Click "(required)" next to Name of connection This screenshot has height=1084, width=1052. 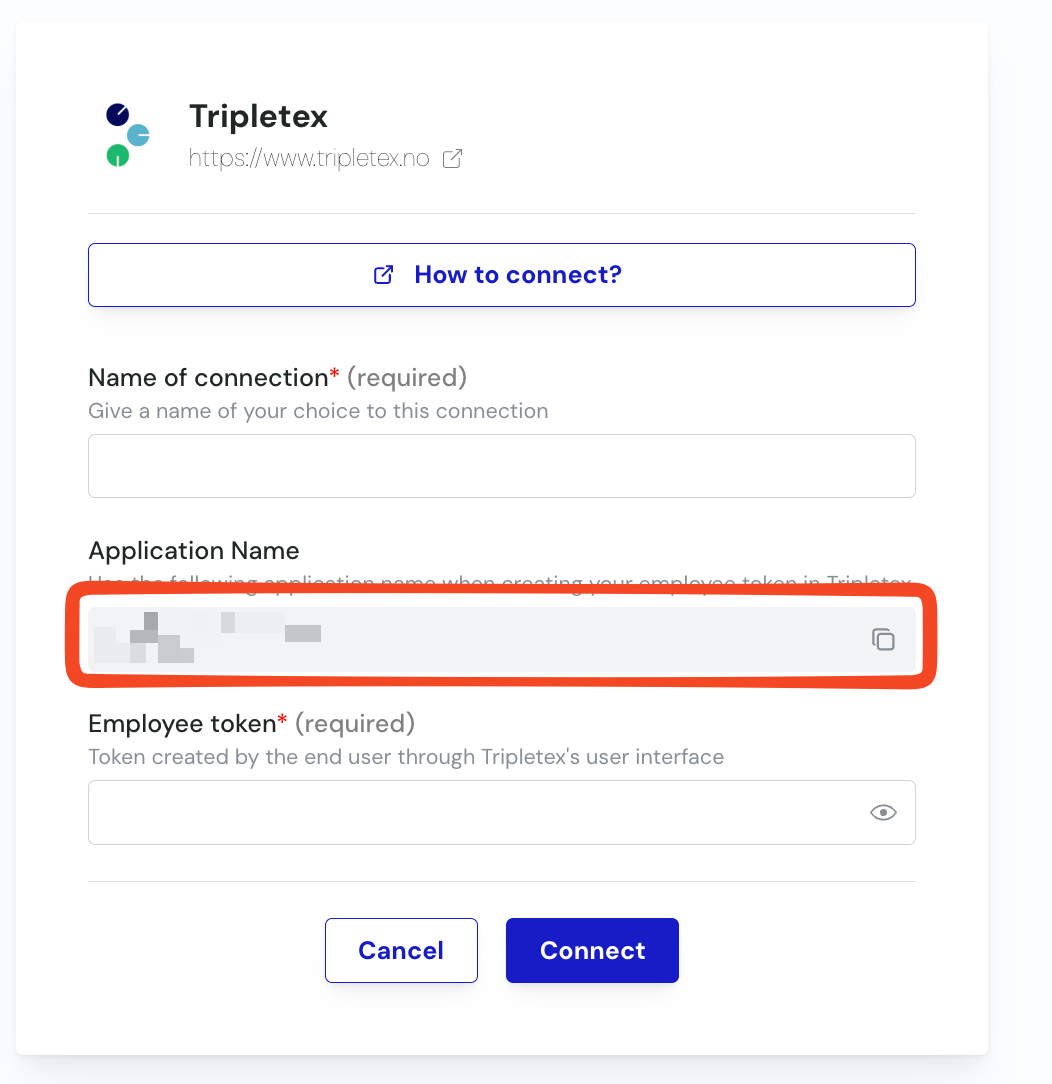point(407,378)
